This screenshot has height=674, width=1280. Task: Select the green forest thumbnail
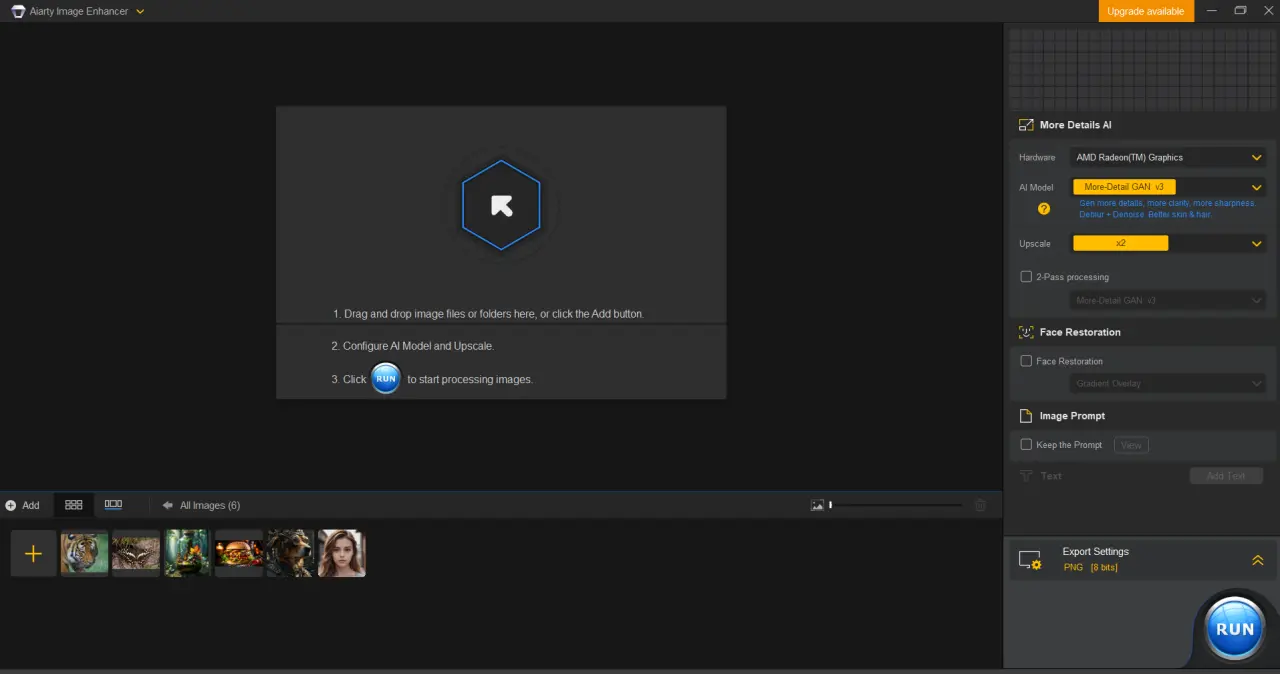[187, 553]
